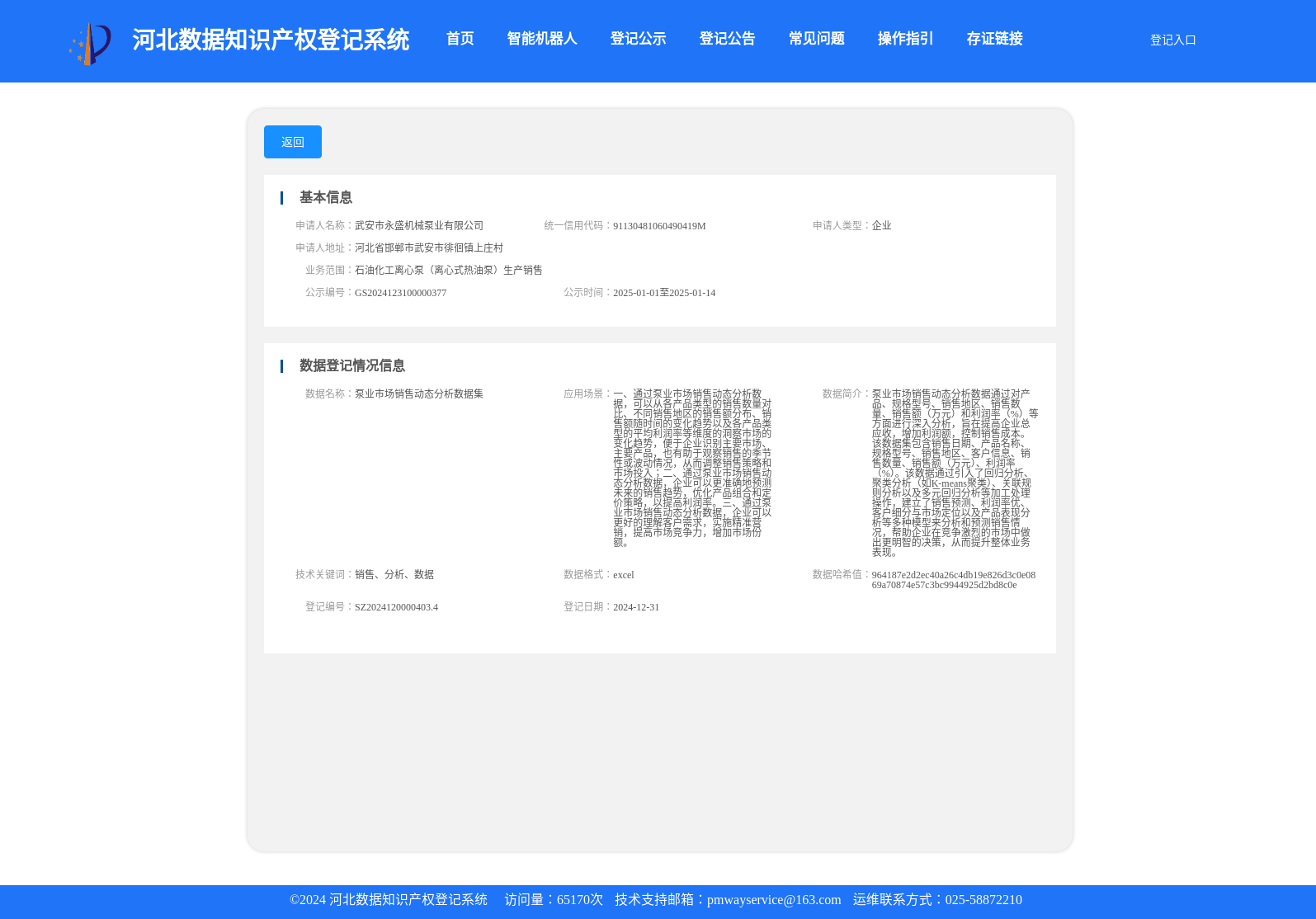Image resolution: width=1316 pixels, height=919 pixels.
Task: Click the 数据简介 description paragraph
Action: coord(955,473)
